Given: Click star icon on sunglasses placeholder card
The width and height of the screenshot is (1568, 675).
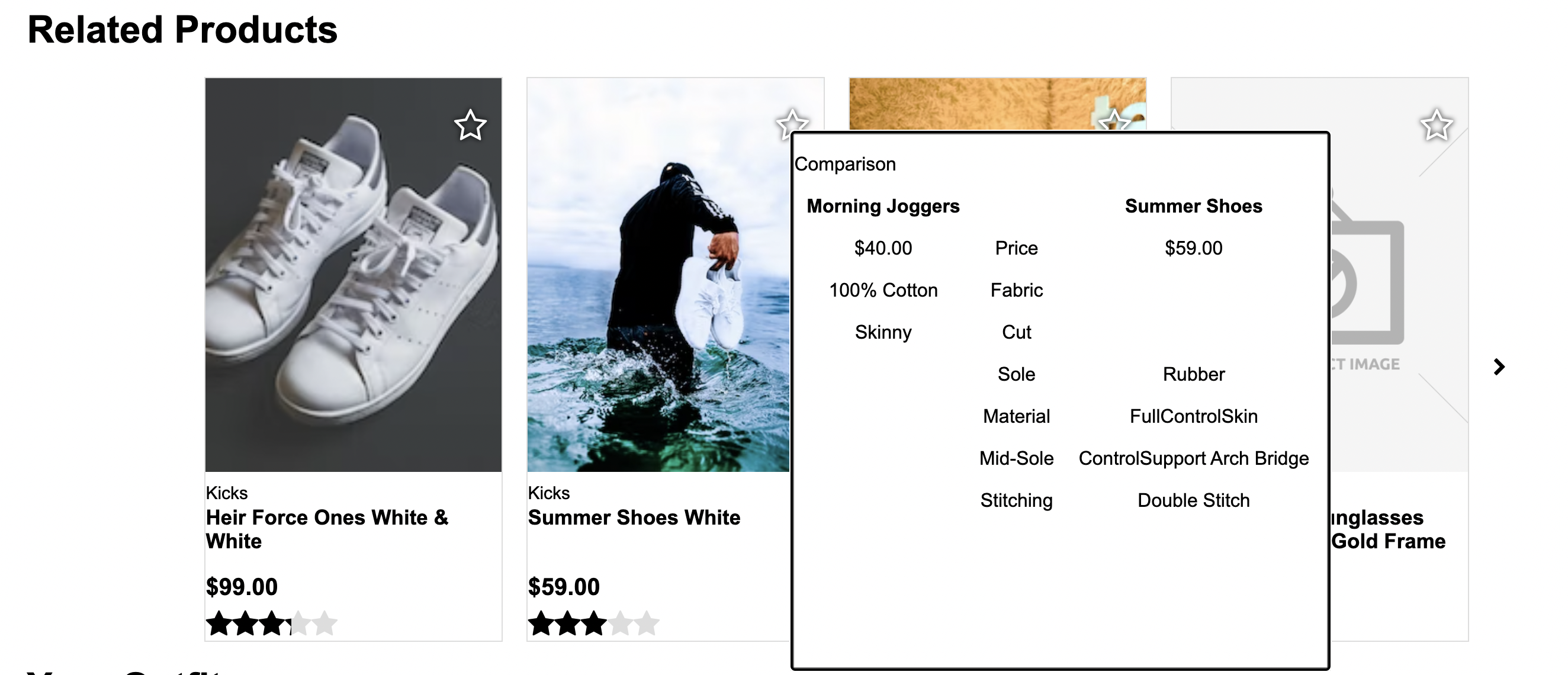Looking at the screenshot, I should click(x=1437, y=126).
